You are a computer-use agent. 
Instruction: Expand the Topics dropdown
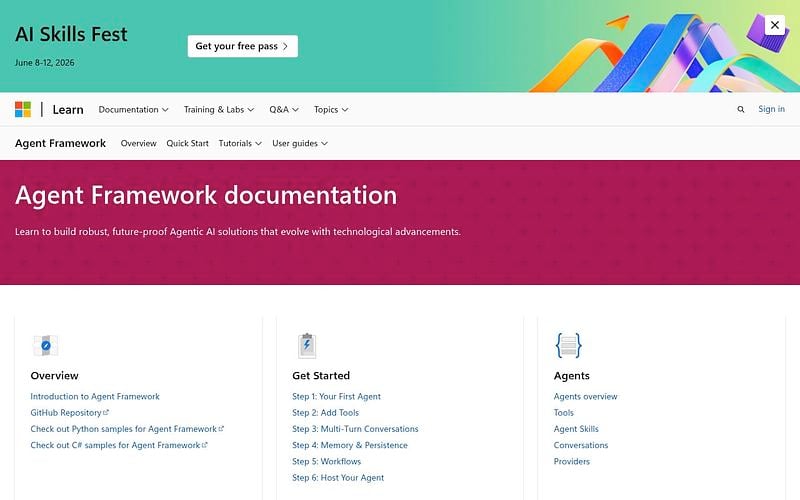[331, 109]
